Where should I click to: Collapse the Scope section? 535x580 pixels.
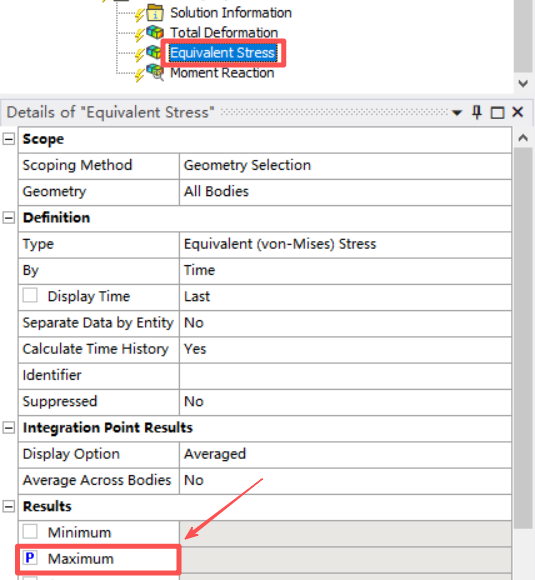(x=9, y=139)
